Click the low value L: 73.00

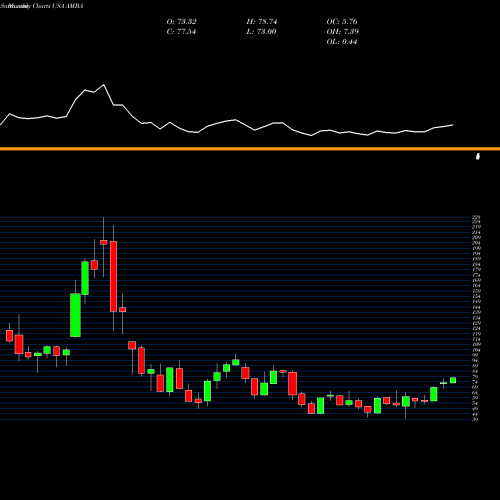point(261,32)
